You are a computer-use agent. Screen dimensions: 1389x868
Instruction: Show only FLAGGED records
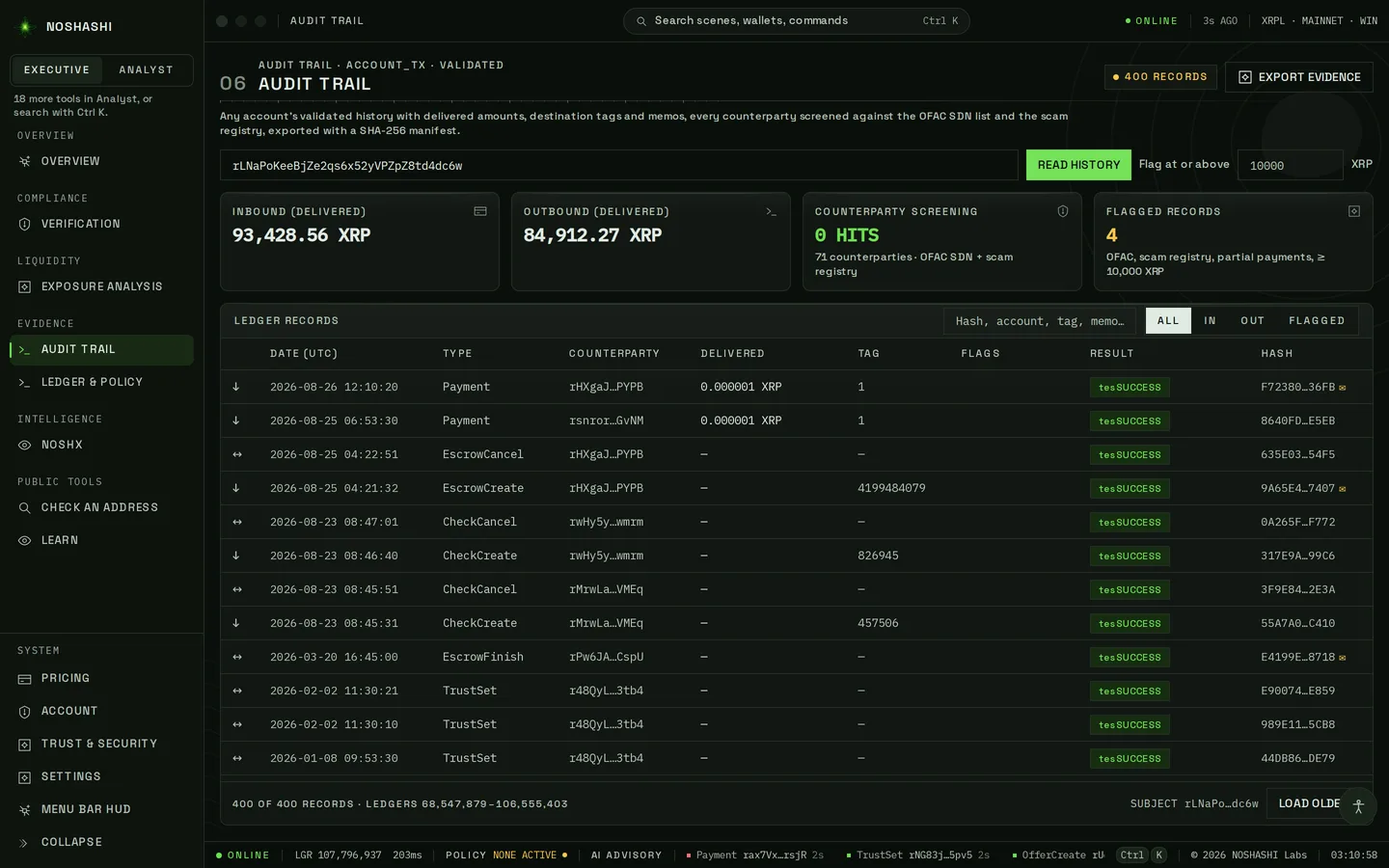tap(1317, 321)
